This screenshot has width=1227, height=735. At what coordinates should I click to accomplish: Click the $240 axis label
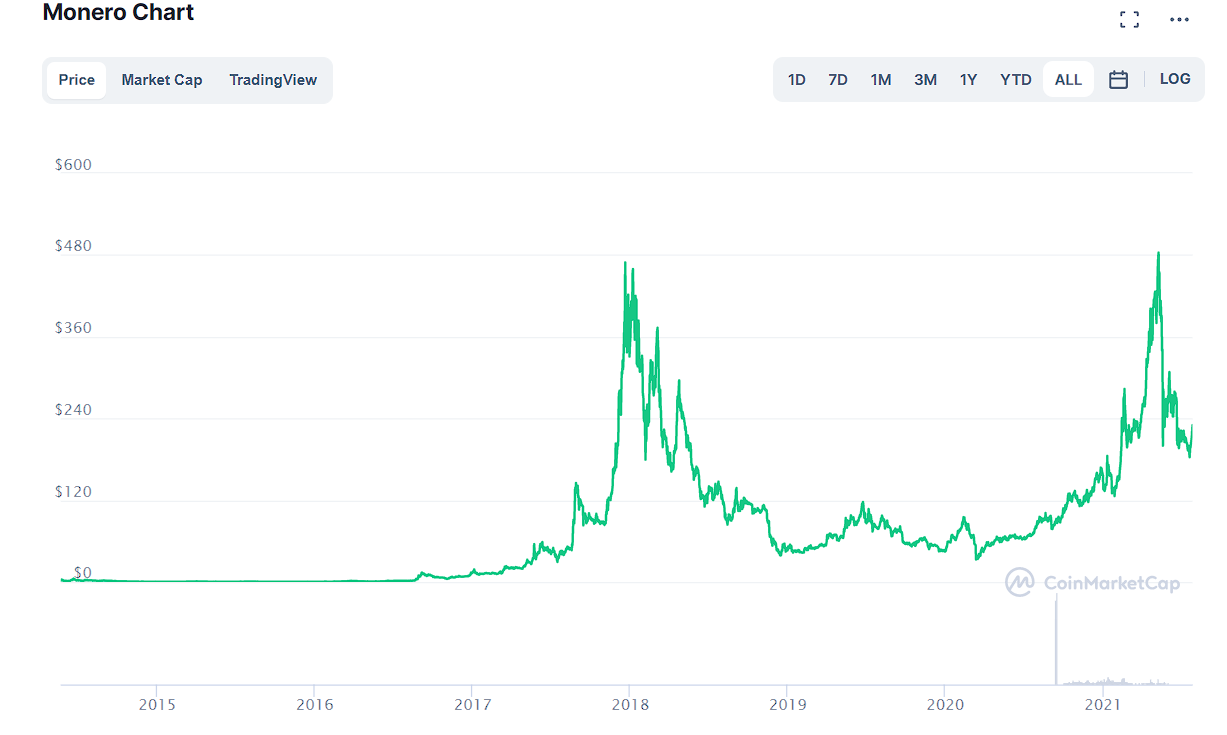coord(73,410)
